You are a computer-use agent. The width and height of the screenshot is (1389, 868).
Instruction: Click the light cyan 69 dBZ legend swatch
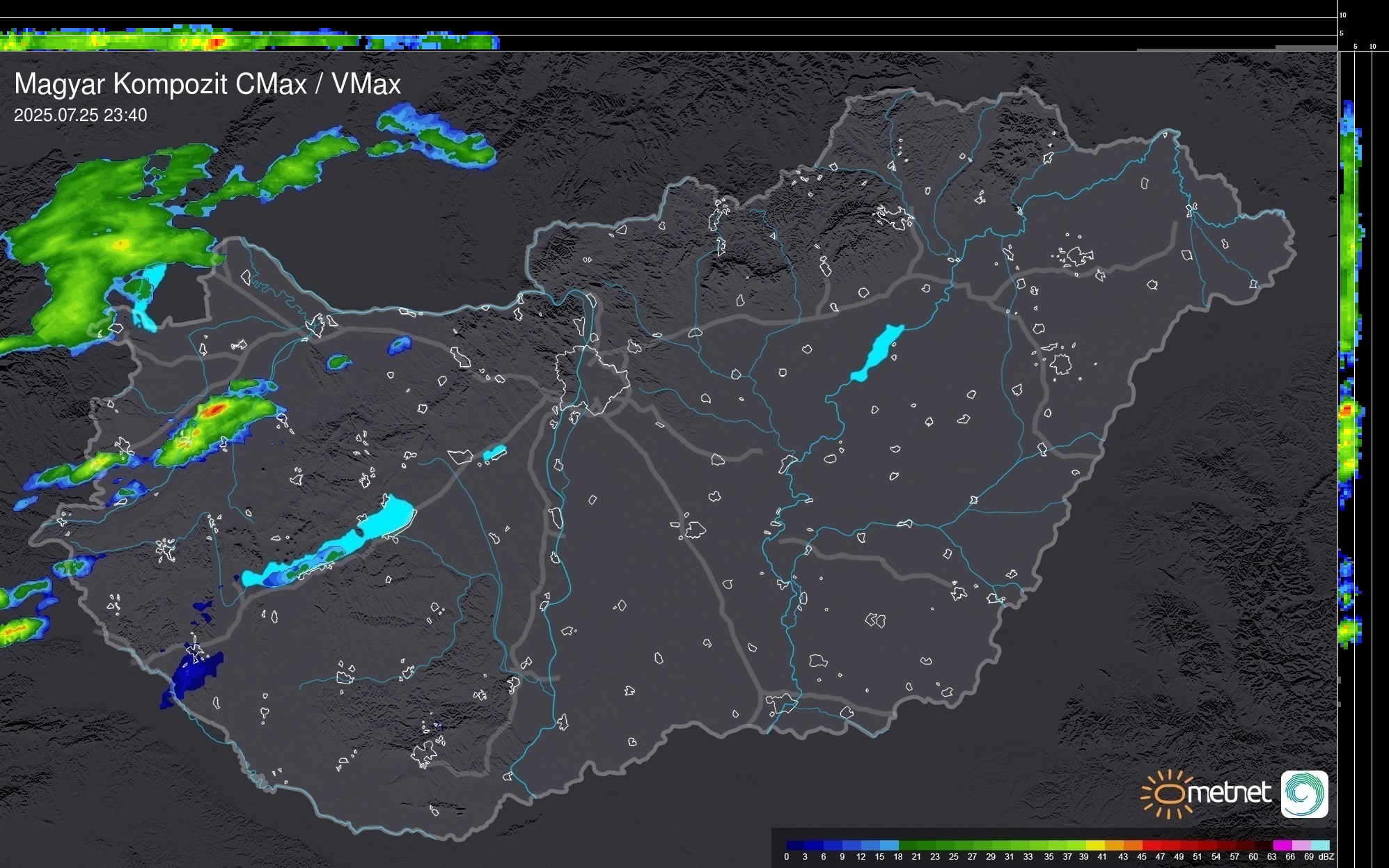pyautogui.click(x=1319, y=845)
